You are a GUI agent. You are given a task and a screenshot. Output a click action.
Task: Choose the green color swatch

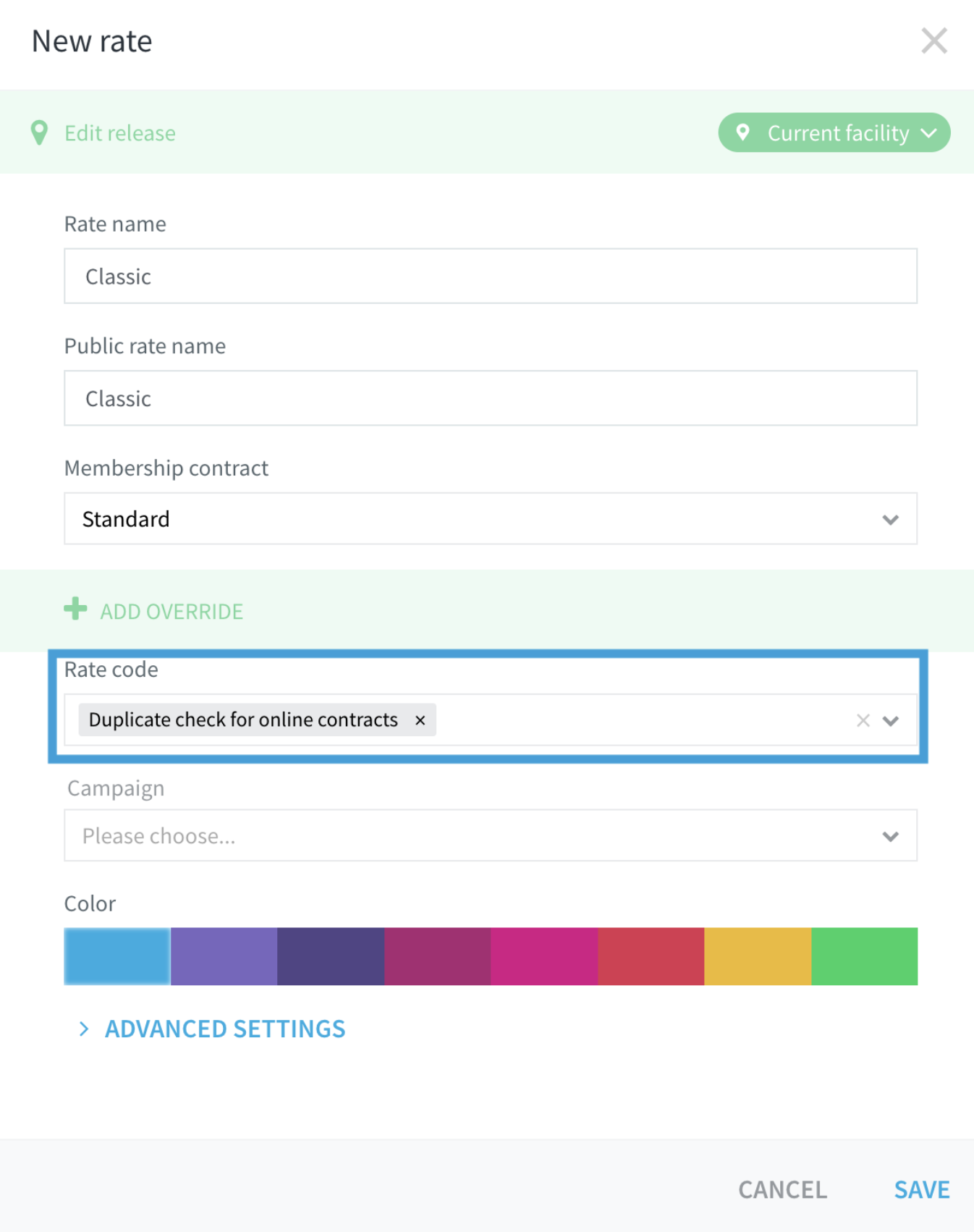864,956
